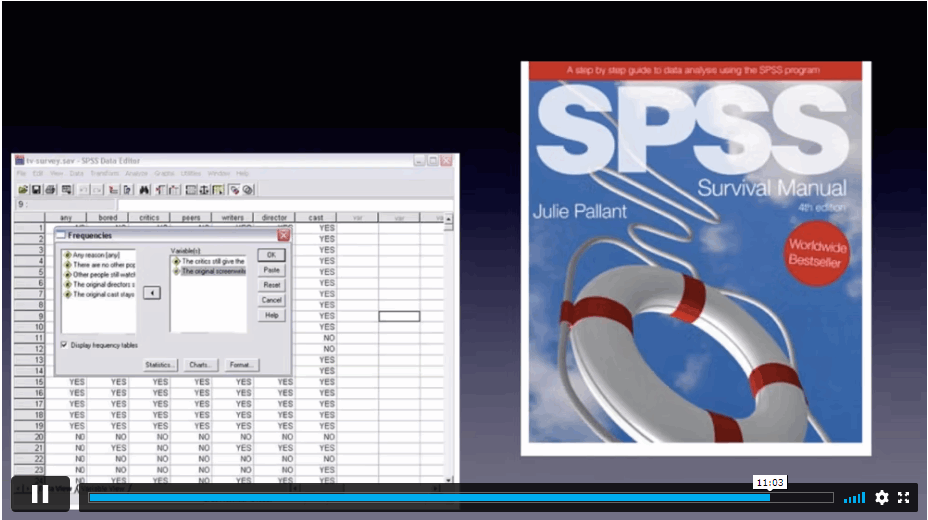Click the Save file toolbar icon
928x520 pixels.
pos(36,190)
